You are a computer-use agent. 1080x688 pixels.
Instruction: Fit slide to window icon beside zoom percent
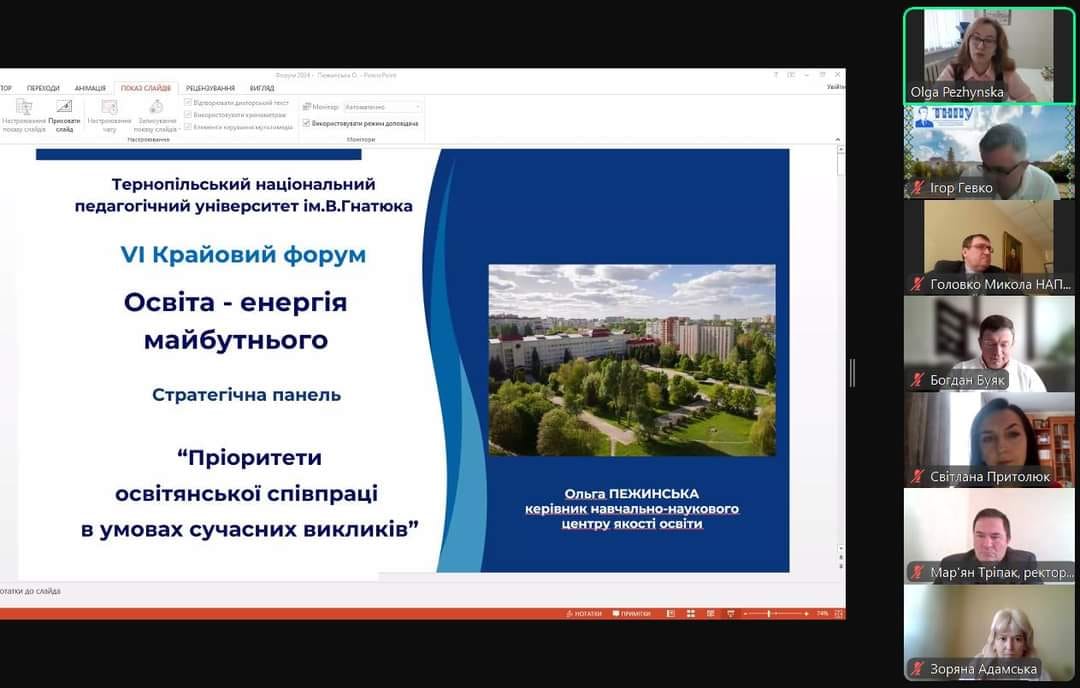click(837, 613)
